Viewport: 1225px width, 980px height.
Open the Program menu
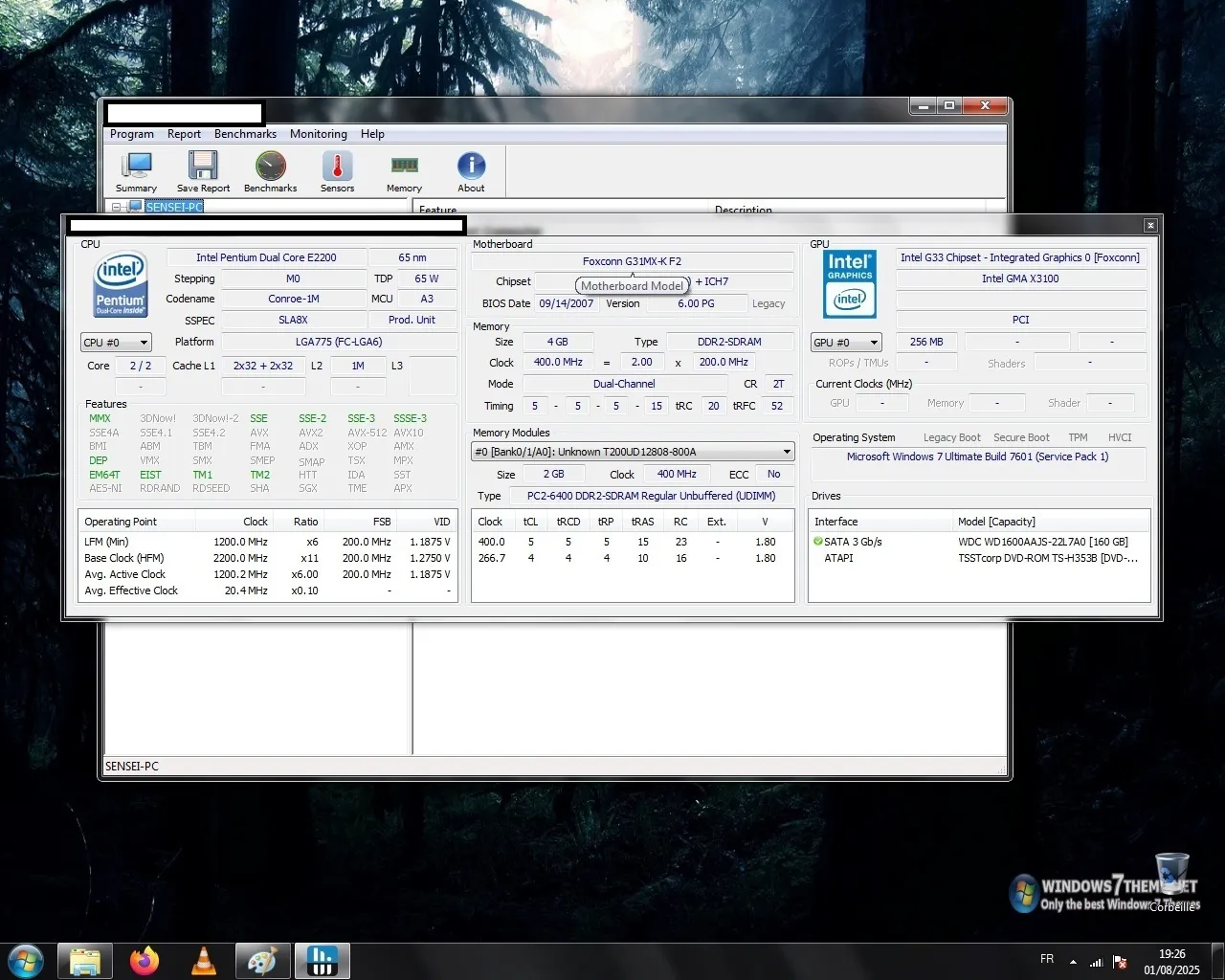pos(131,134)
